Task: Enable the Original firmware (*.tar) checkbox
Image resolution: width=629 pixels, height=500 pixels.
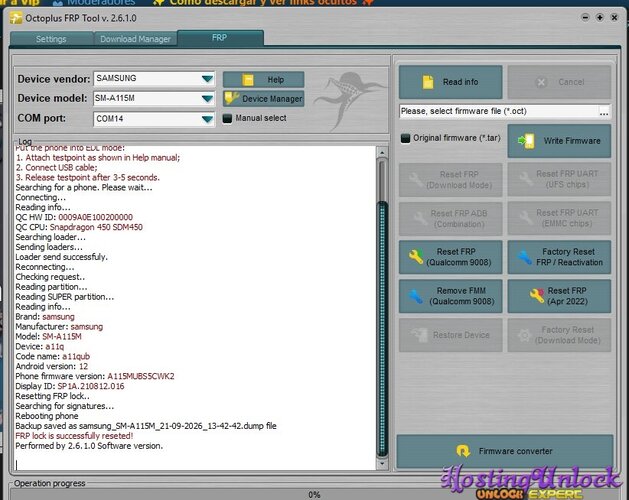Action: [405, 138]
